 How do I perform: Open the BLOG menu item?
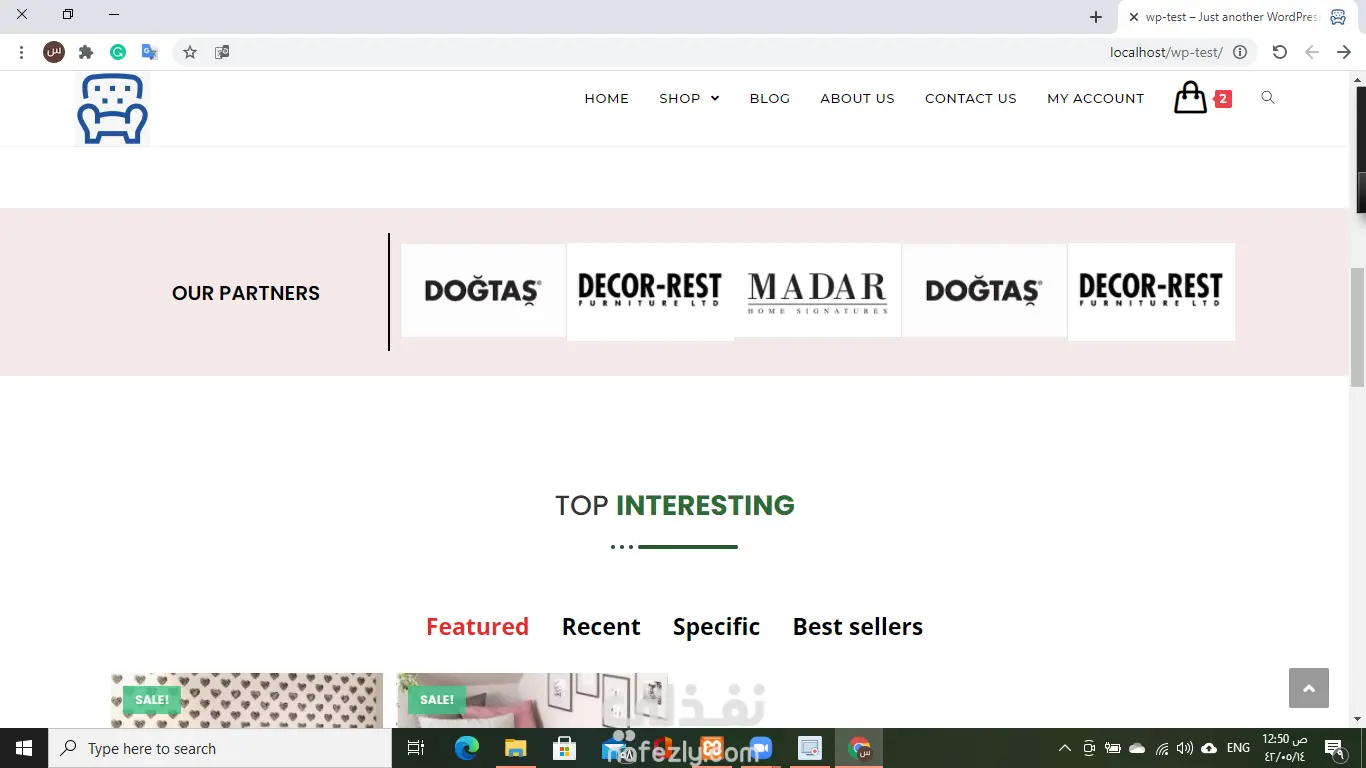(x=770, y=98)
